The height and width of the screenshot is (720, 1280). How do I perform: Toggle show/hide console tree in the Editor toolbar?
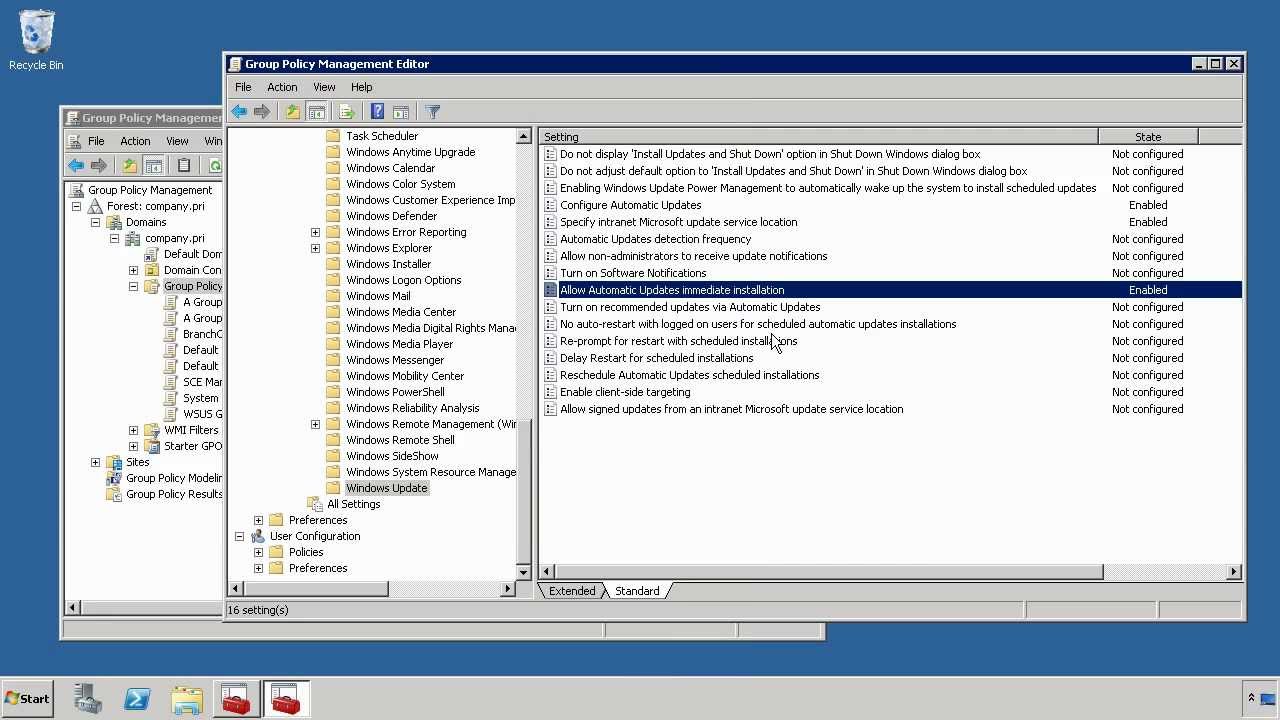tap(317, 112)
